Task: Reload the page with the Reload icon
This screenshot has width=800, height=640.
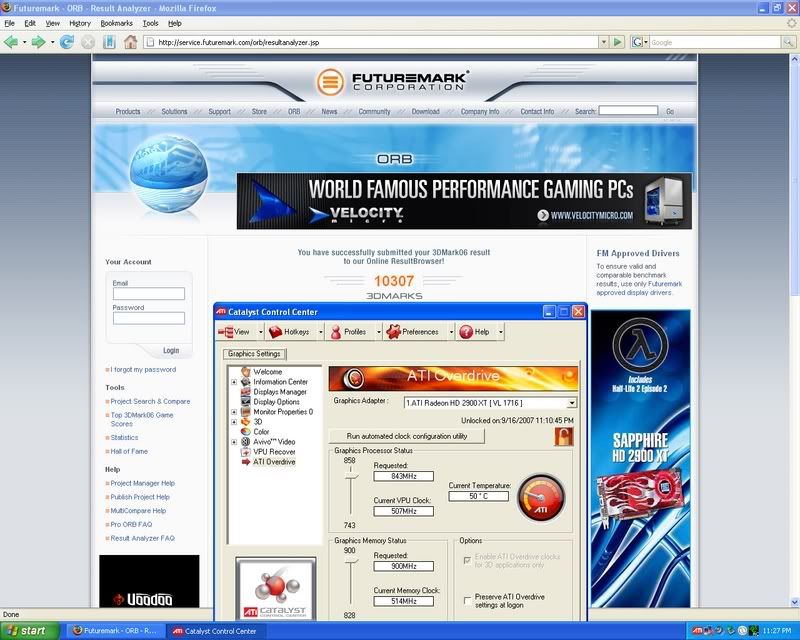Action: 66,42
